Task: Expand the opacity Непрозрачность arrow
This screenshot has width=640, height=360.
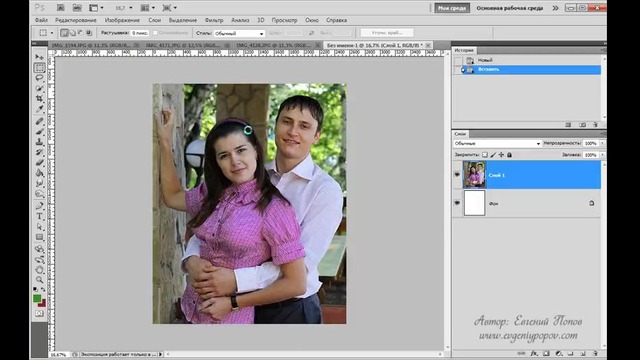Action: tap(602, 143)
